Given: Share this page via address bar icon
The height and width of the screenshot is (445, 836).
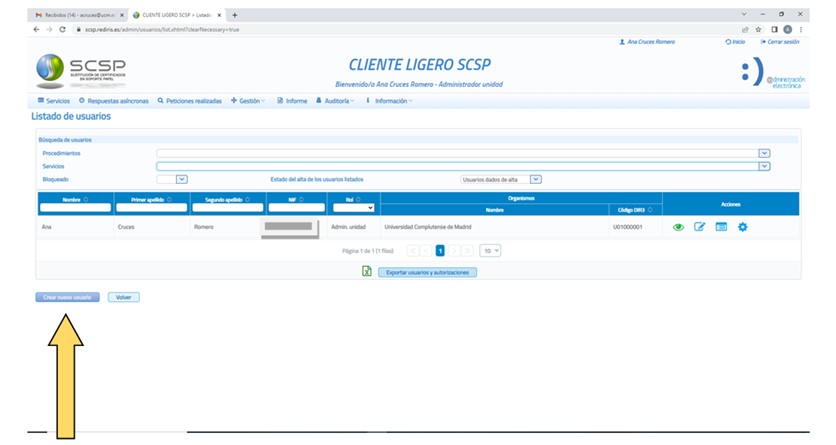Looking at the screenshot, I should tap(745, 30).
